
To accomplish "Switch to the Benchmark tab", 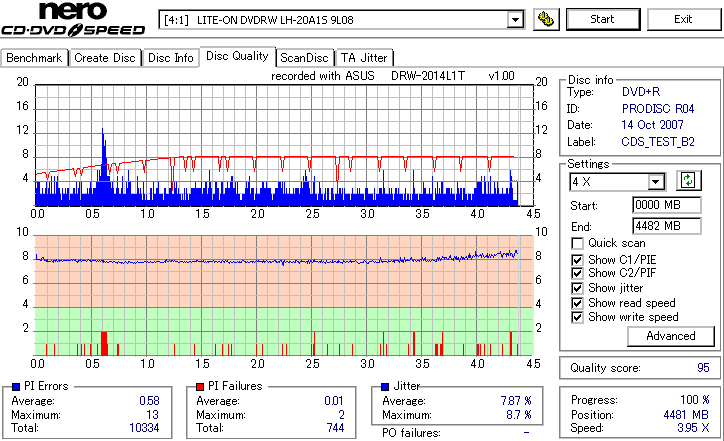I will [x=34, y=58].
